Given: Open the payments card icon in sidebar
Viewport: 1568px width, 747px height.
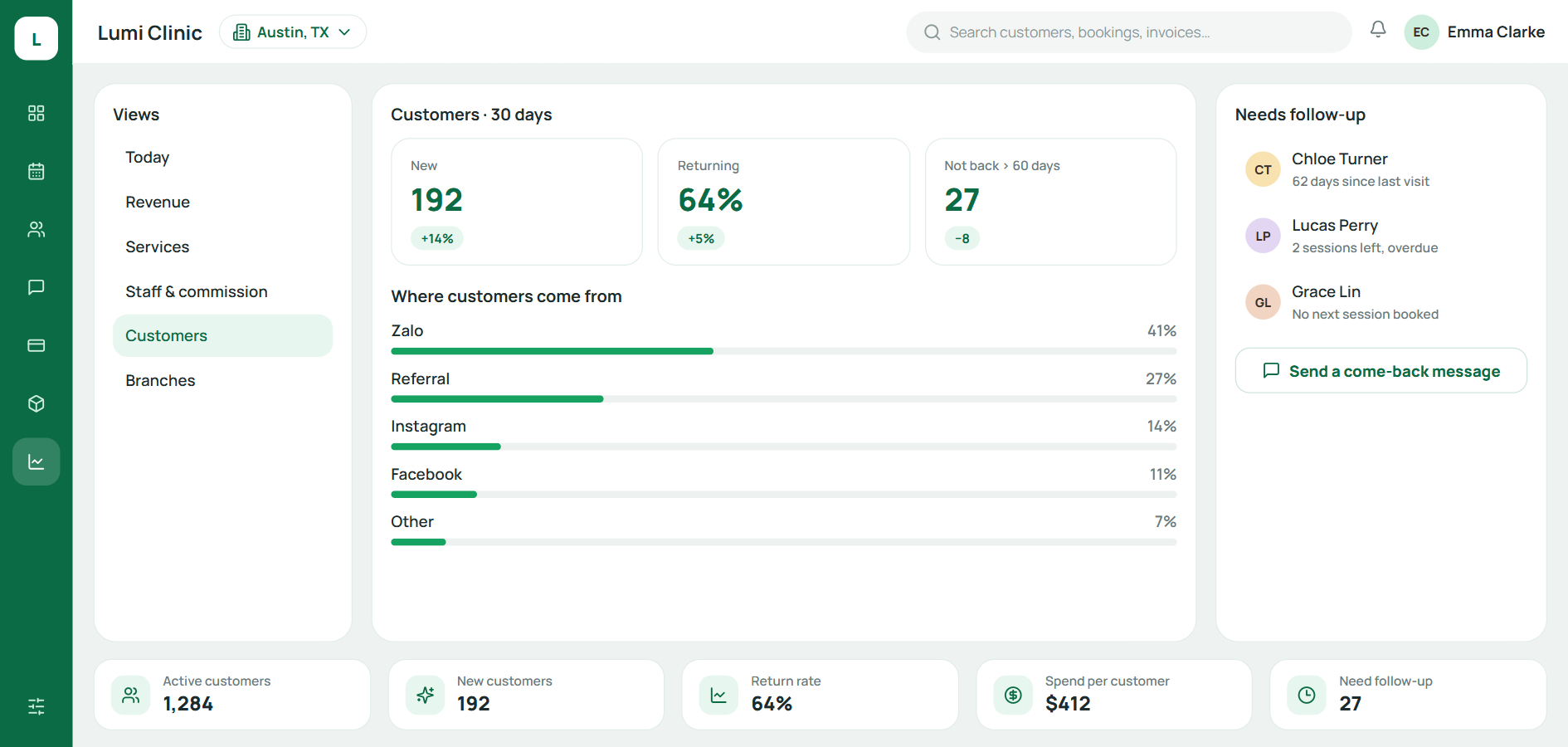Looking at the screenshot, I should tap(37, 345).
